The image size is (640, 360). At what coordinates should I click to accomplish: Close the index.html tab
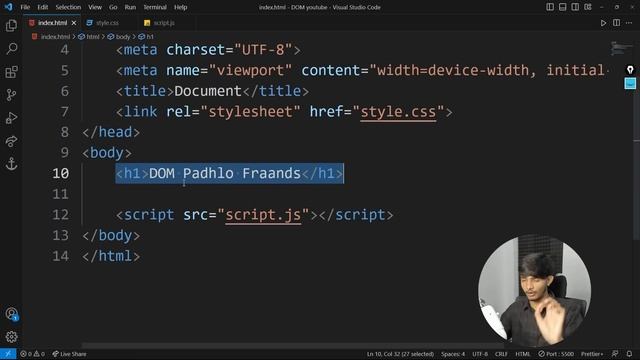74,23
